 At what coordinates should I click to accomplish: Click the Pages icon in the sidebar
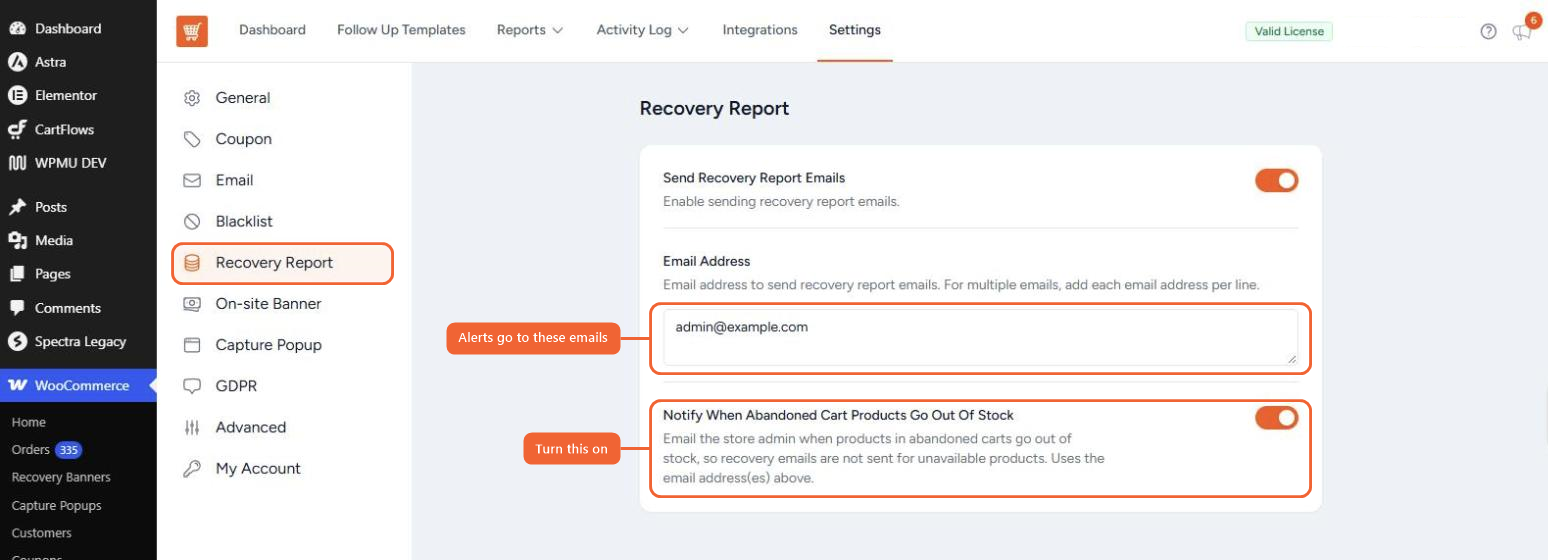click(17, 274)
